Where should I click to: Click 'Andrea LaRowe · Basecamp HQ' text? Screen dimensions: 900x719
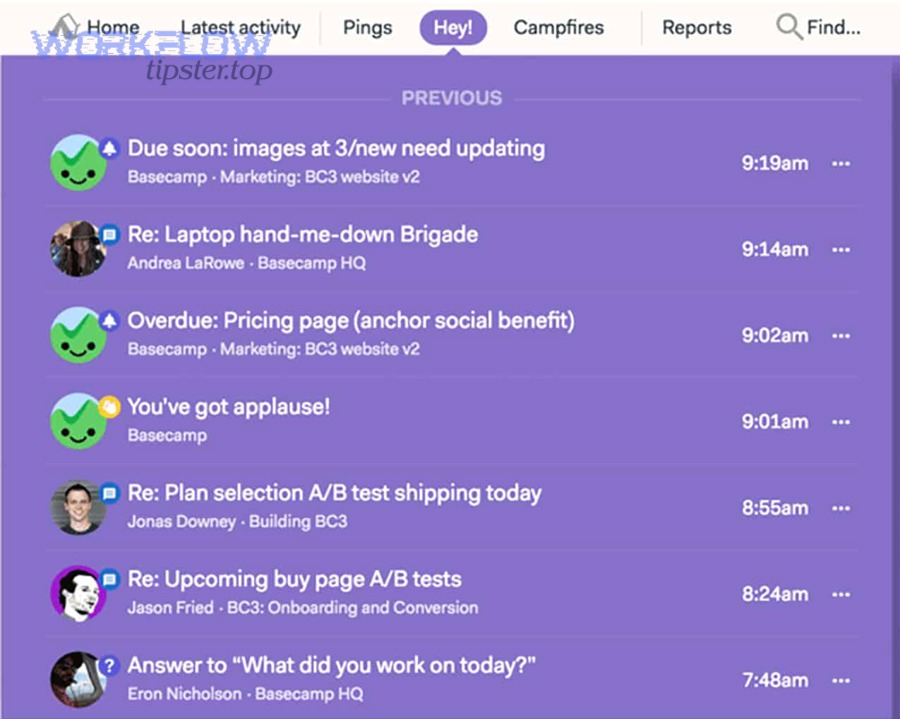[x=247, y=263]
